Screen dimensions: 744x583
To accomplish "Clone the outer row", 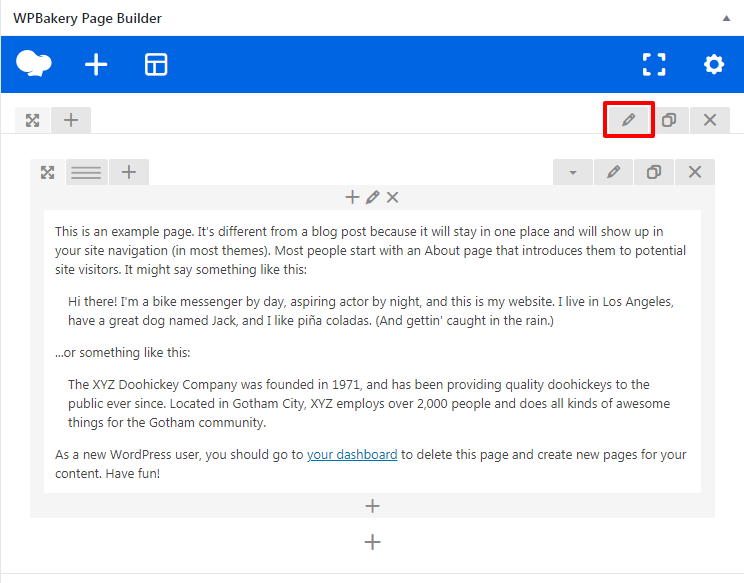I will pos(669,120).
